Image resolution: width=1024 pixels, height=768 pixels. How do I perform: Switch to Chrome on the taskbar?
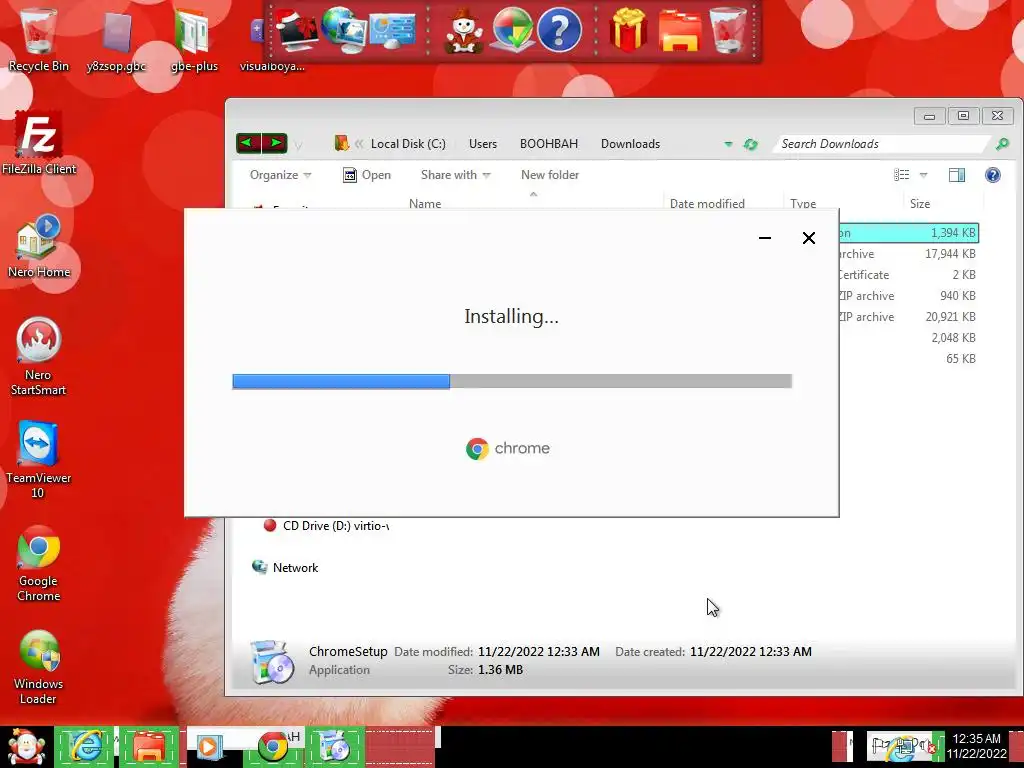pos(273,747)
